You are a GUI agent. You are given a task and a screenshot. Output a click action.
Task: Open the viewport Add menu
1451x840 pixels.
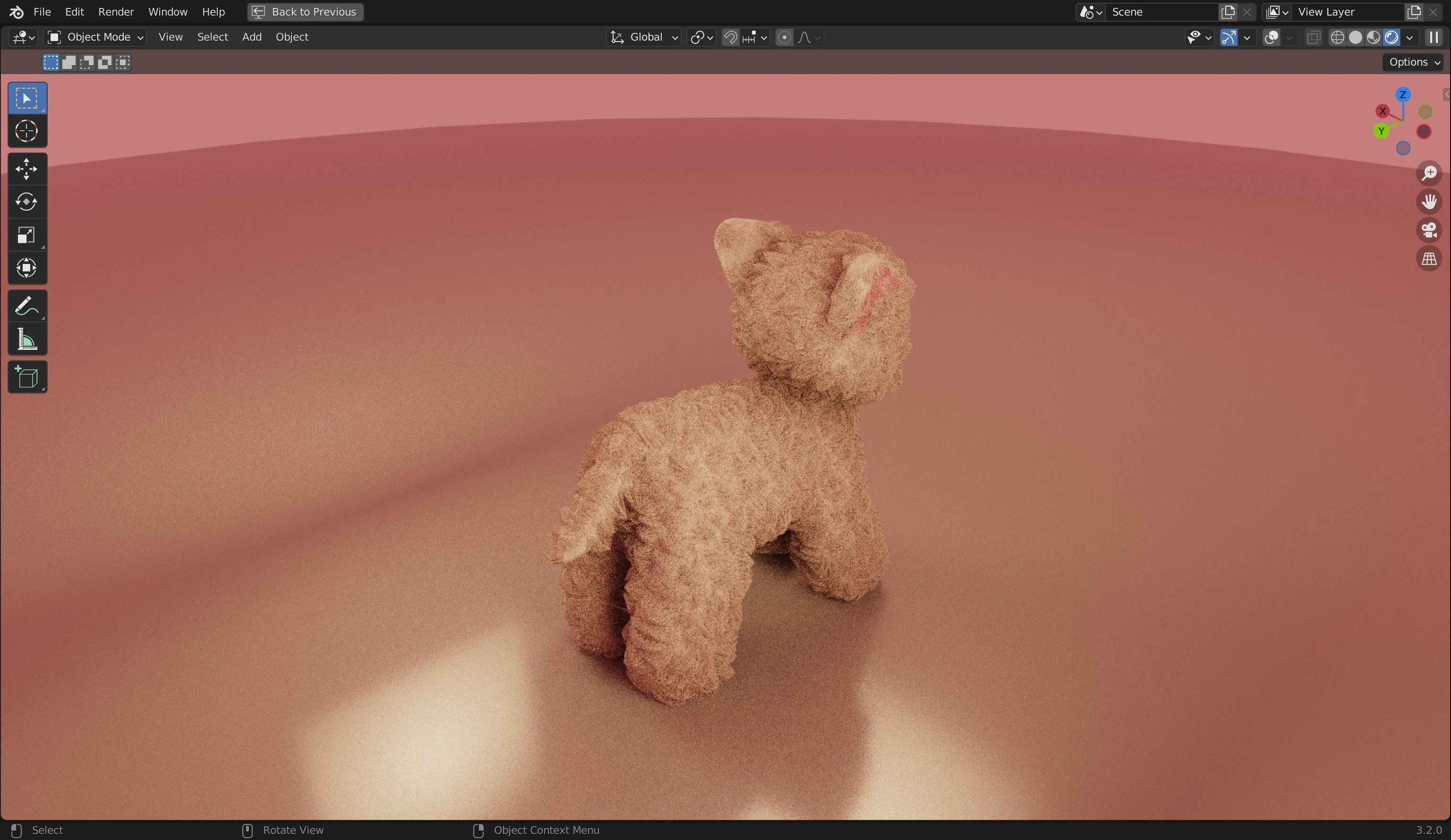coord(252,37)
